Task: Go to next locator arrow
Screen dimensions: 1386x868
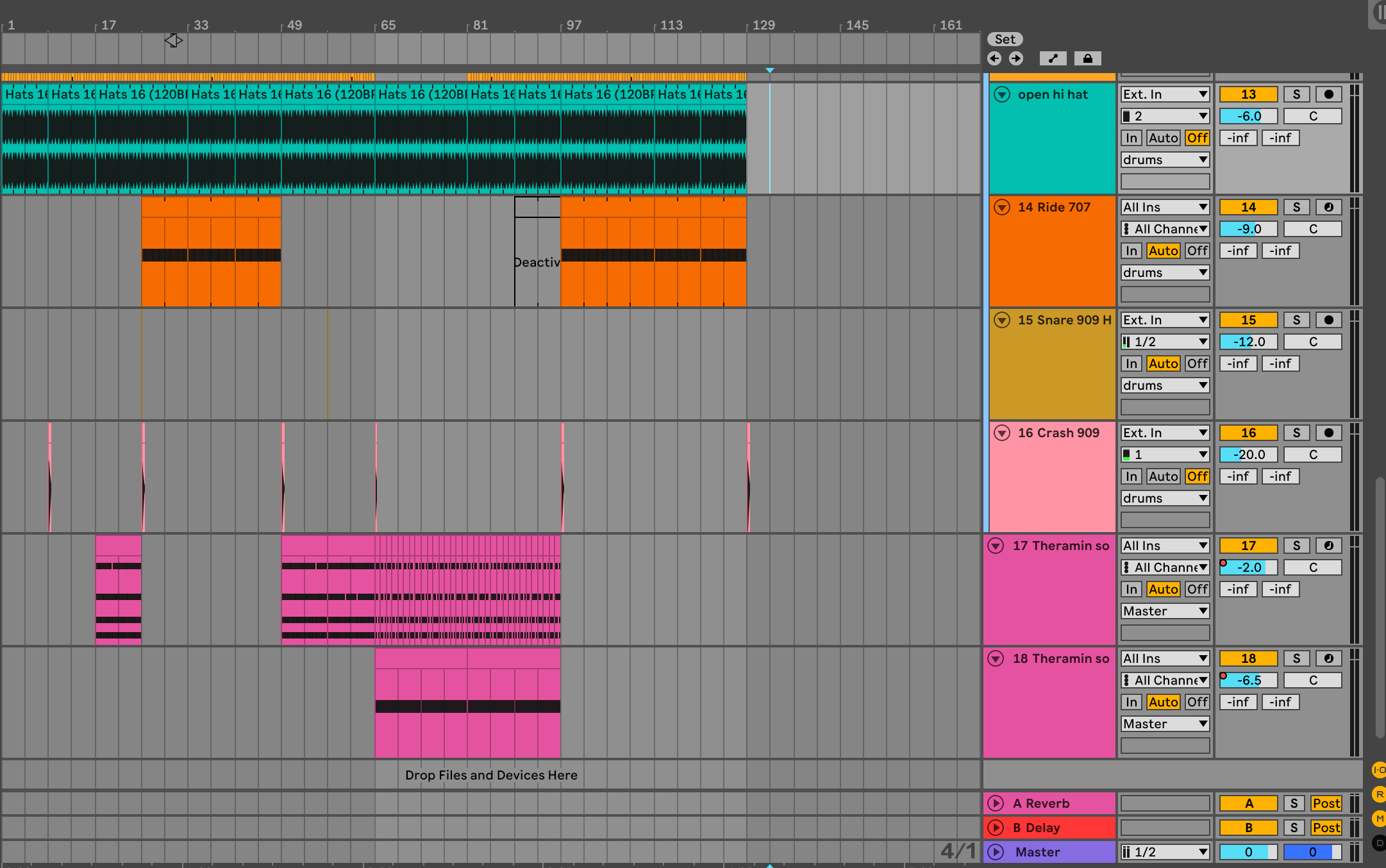Action: 1016,58
